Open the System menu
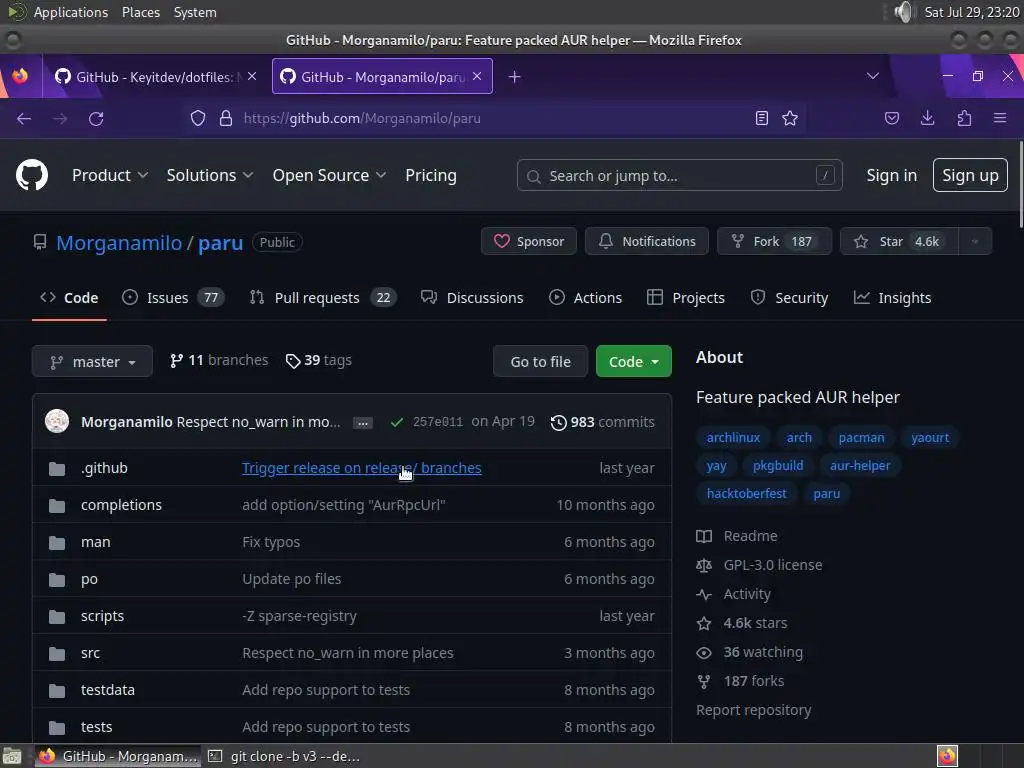The image size is (1024, 768). pyautogui.click(x=195, y=12)
